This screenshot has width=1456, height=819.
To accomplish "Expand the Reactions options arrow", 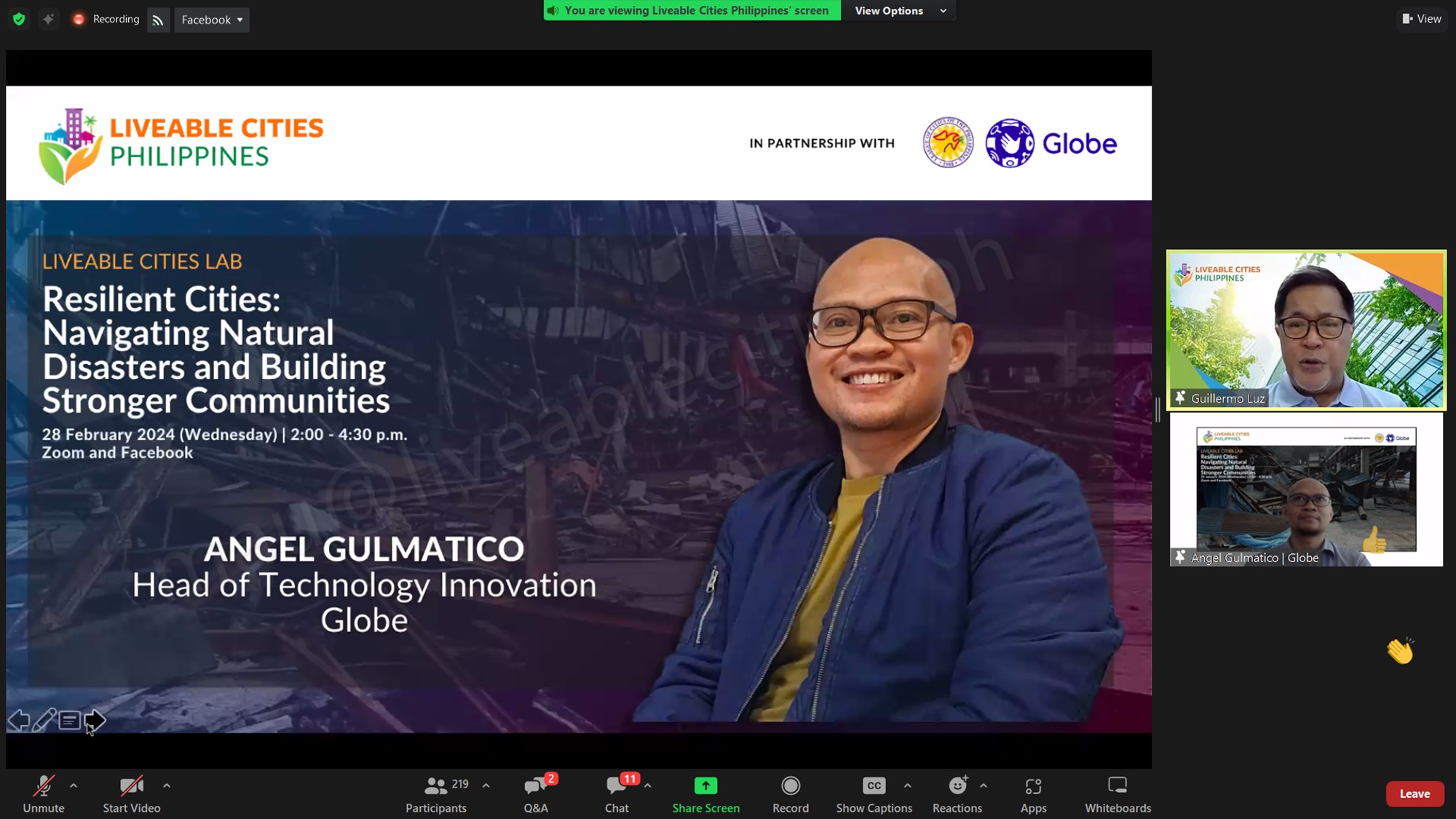I will point(984,786).
